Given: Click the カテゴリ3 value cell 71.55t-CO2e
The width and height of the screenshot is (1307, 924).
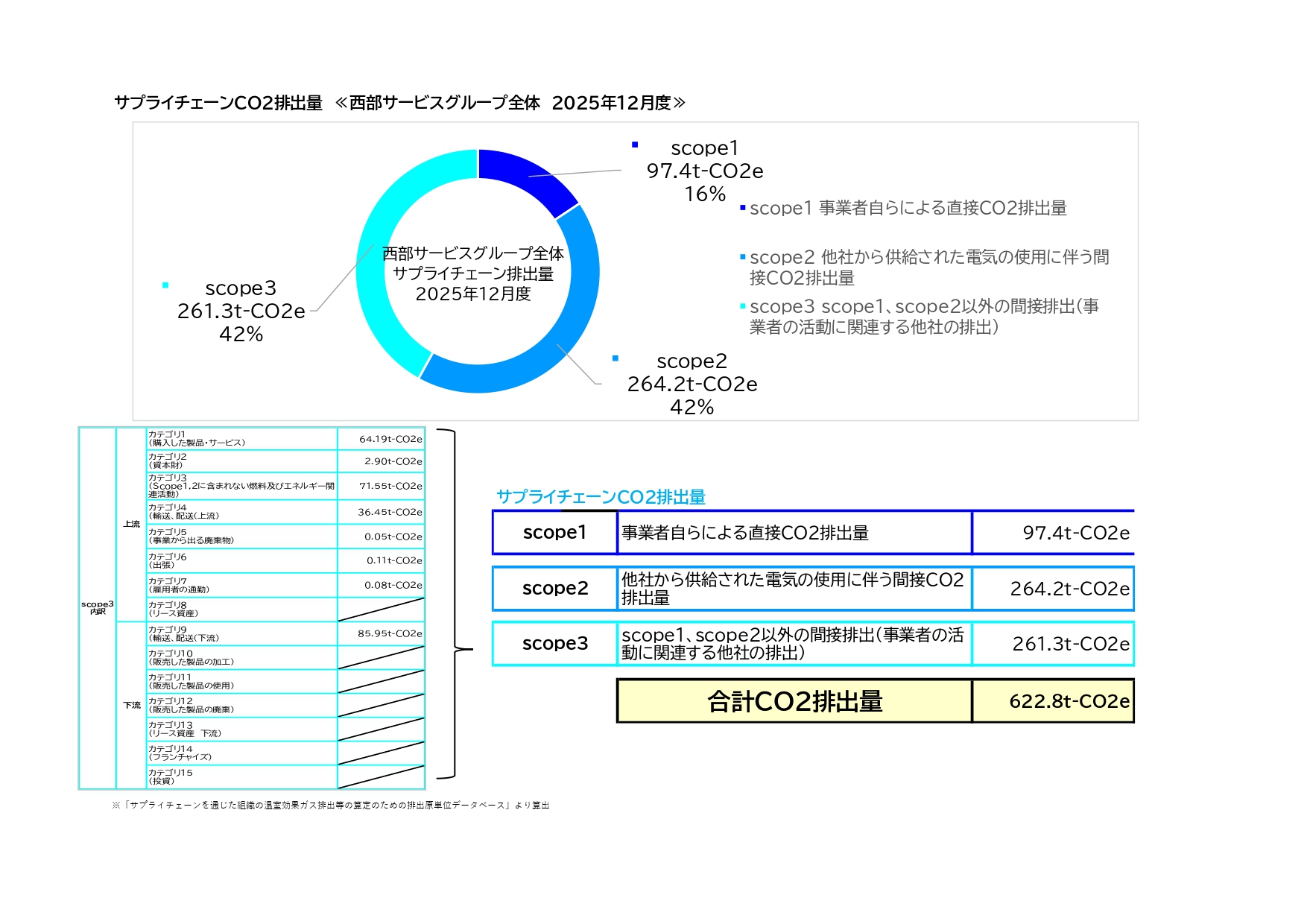Looking at the screenshot, I should pyautogui.click(x=381, y=486).
